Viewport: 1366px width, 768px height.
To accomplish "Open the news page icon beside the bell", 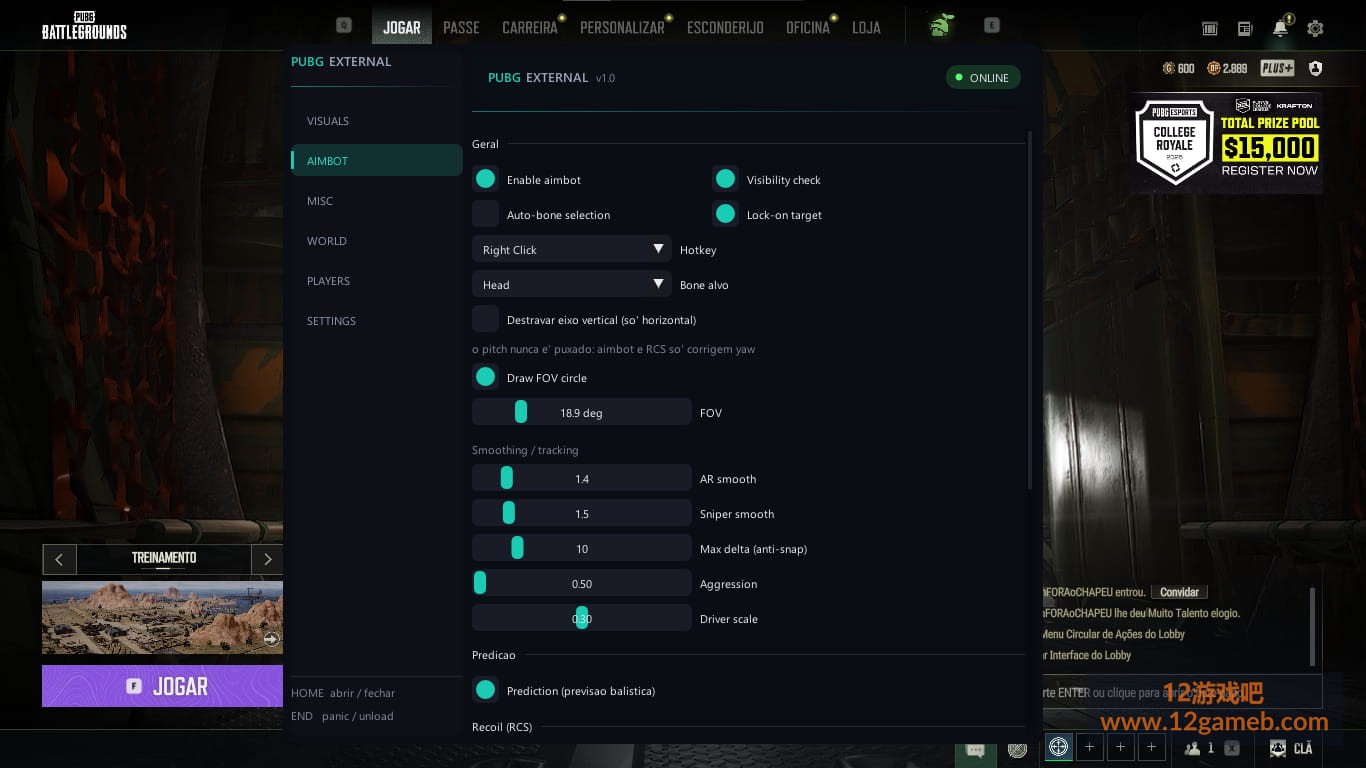I will tap(1245, 29).
